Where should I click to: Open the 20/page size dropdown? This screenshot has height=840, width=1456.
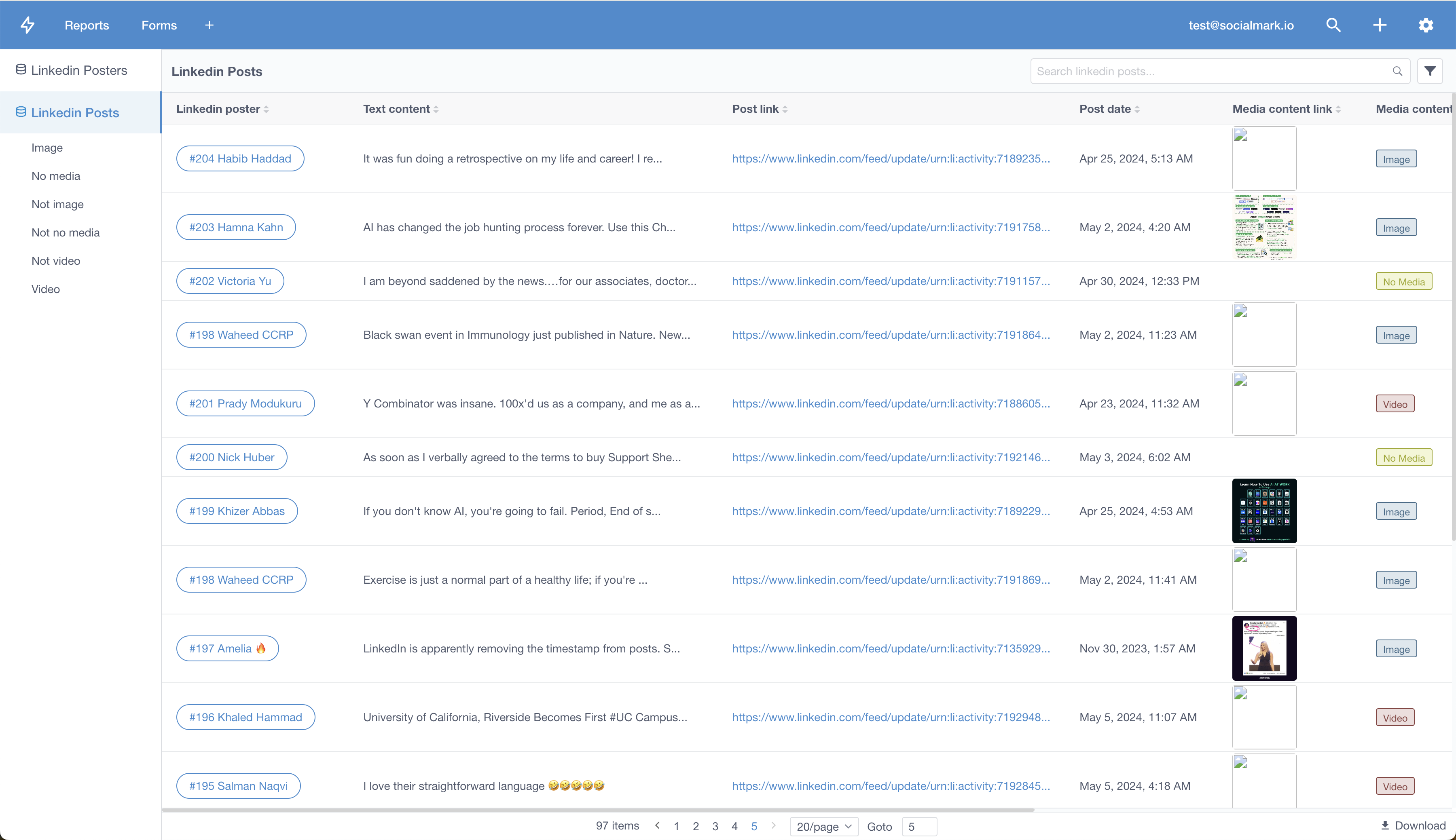(823, 826)
